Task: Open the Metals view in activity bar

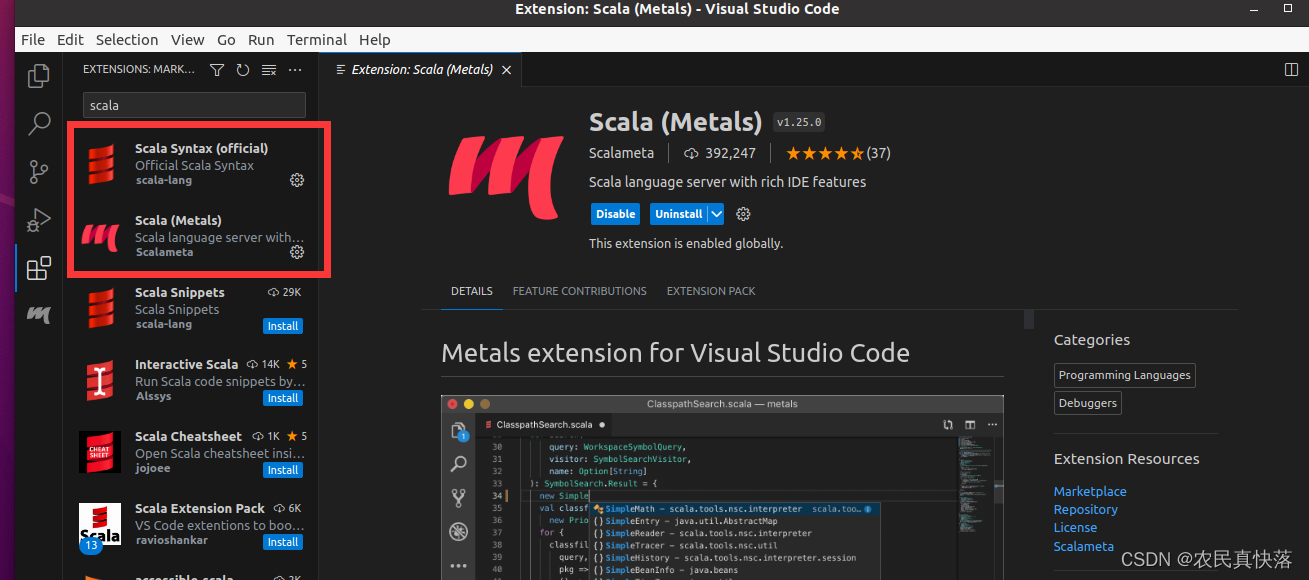Action: (x=39, y=315)
